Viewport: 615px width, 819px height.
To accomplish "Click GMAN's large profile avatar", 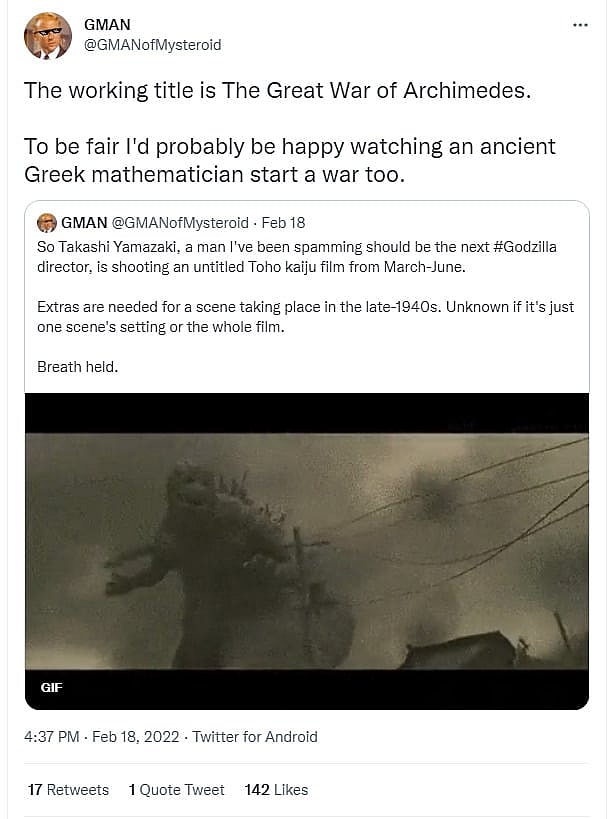I will (x=48, y=36).
